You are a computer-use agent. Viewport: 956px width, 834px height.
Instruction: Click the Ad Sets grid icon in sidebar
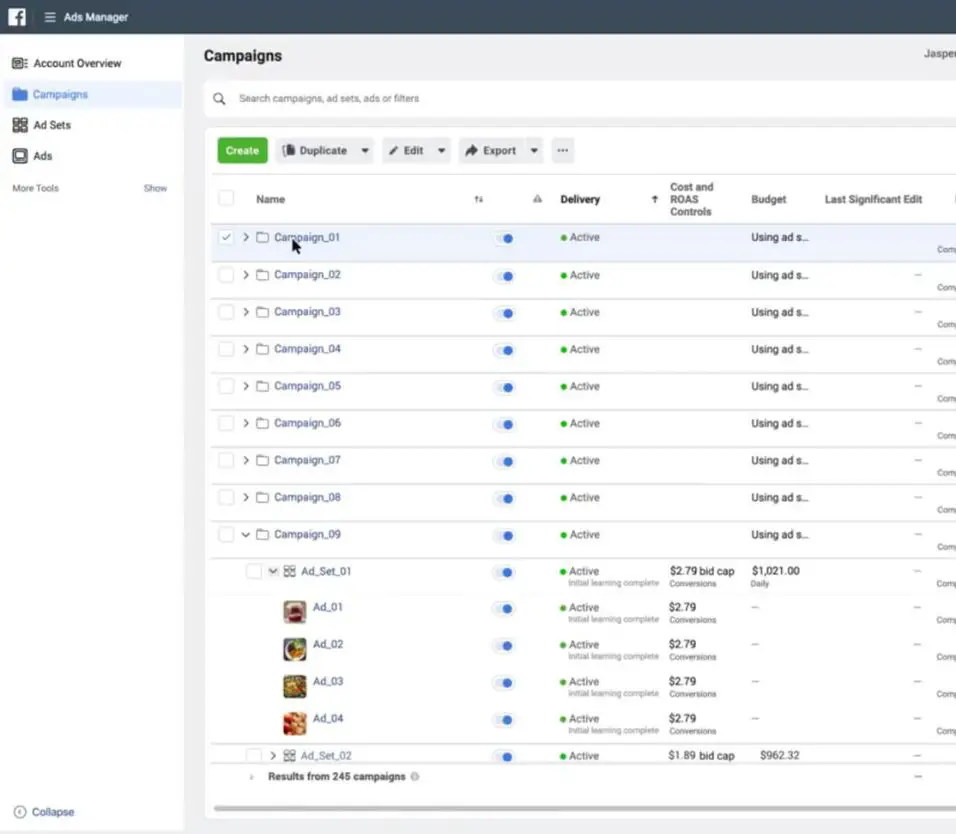[x=20, y=125]
